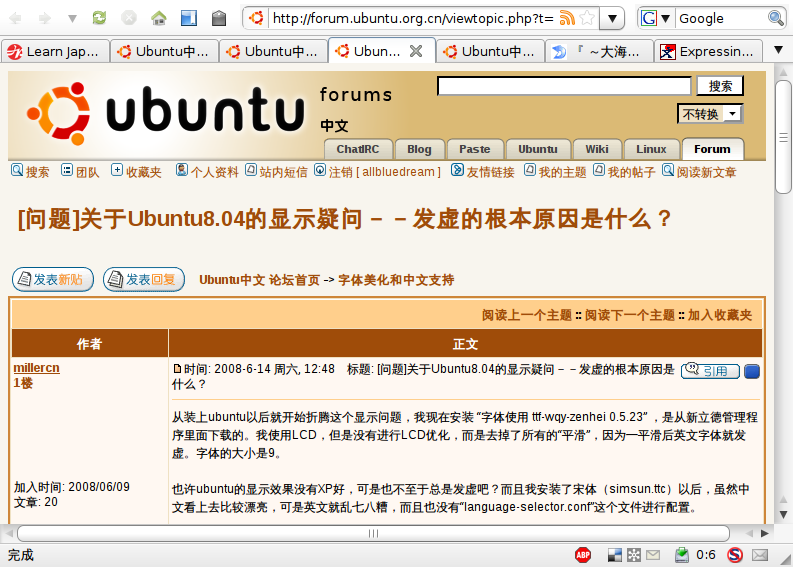This screenshot has width=793, height=567.
Task: Click the vertical scrollbar down arrow
Action: click(783, 514)
